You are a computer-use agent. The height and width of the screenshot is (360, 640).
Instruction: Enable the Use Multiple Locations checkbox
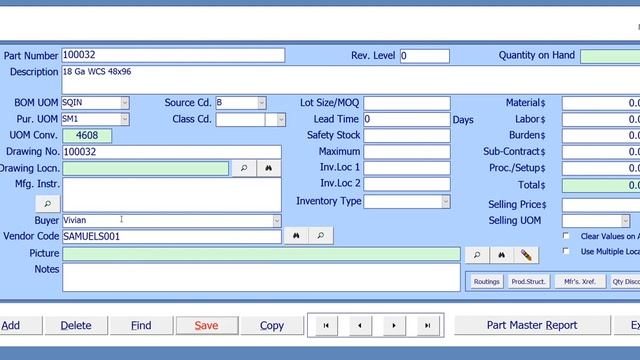pyautogui.click(x=566, y=251)
